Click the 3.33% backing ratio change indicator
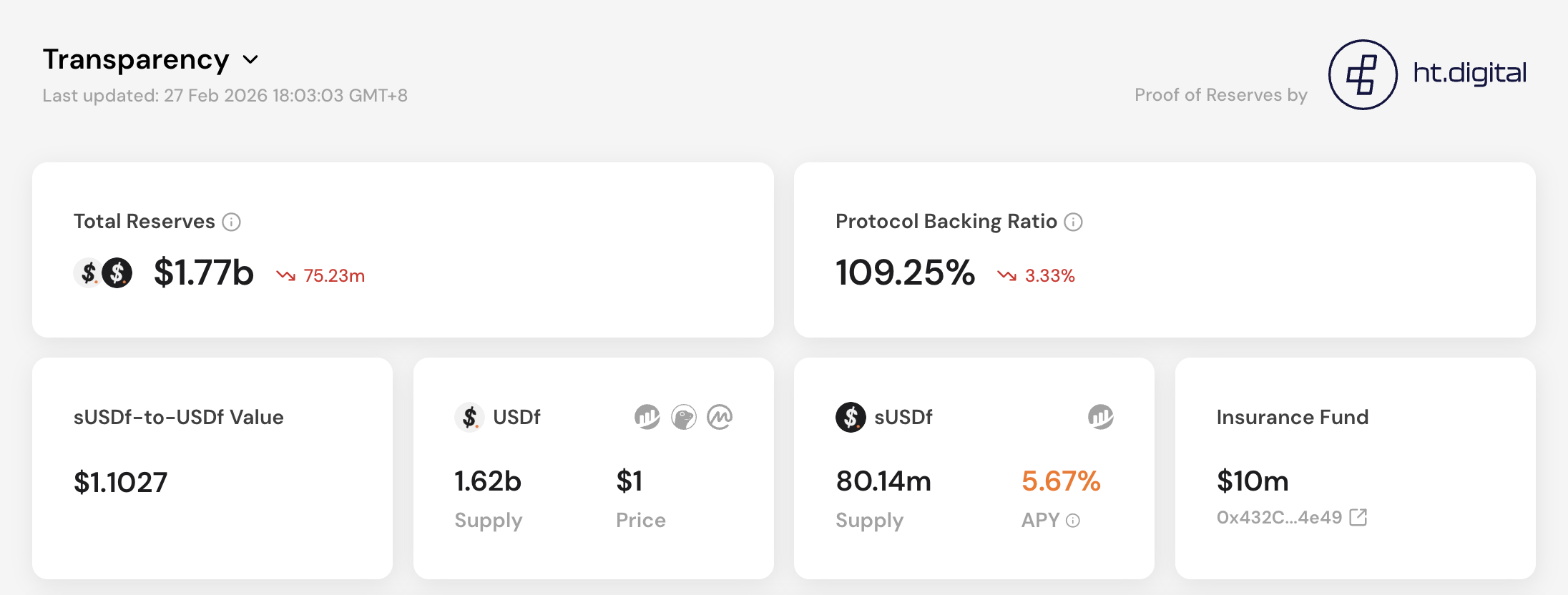This screenshot has width=1568, height=595. point(1037,275)
